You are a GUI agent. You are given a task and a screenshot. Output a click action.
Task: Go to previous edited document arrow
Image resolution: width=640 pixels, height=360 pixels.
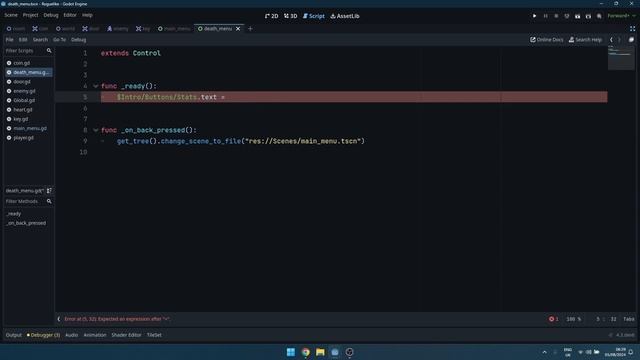click(611, 40)
